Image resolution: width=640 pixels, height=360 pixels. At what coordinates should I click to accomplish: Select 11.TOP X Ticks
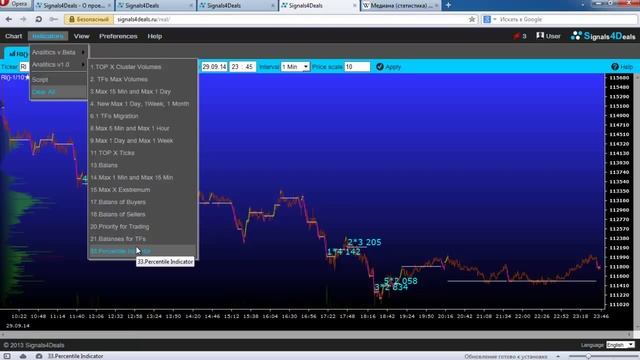(x=143, y=153)
